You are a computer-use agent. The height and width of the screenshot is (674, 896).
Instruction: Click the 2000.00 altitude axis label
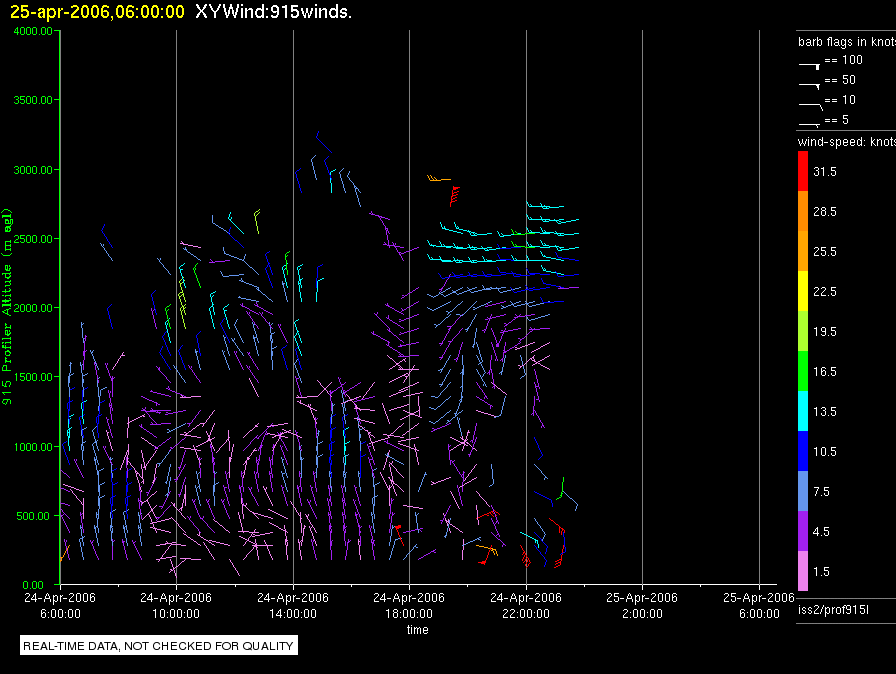coord(33,308)
